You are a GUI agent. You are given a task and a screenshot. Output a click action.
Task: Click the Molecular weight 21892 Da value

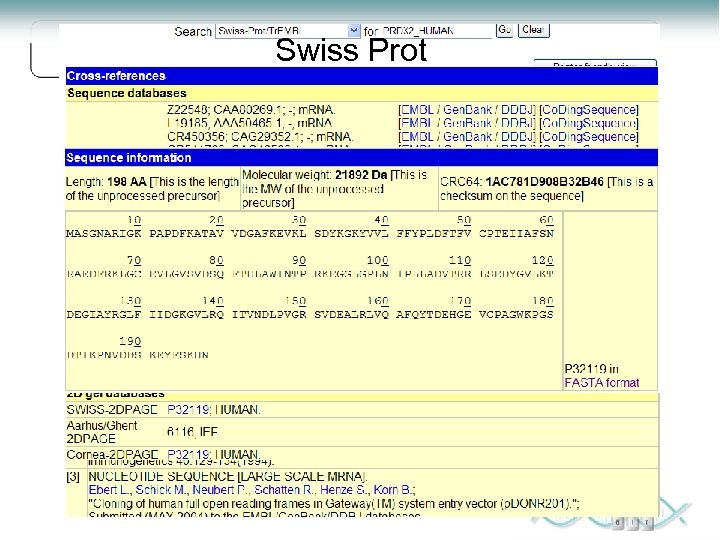point(361,175)
